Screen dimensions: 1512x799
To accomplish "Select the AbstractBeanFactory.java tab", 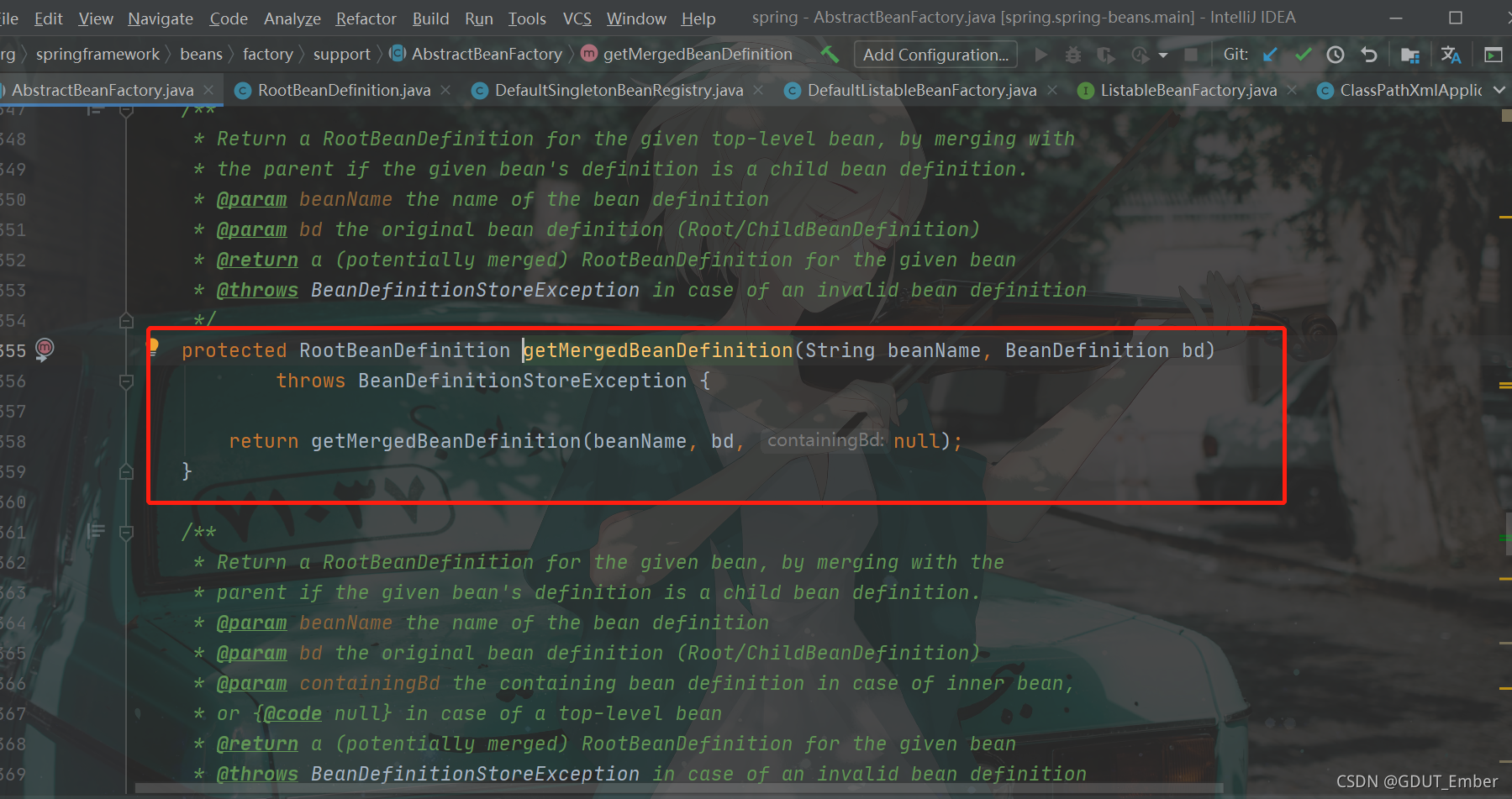I will pos(102,90).
